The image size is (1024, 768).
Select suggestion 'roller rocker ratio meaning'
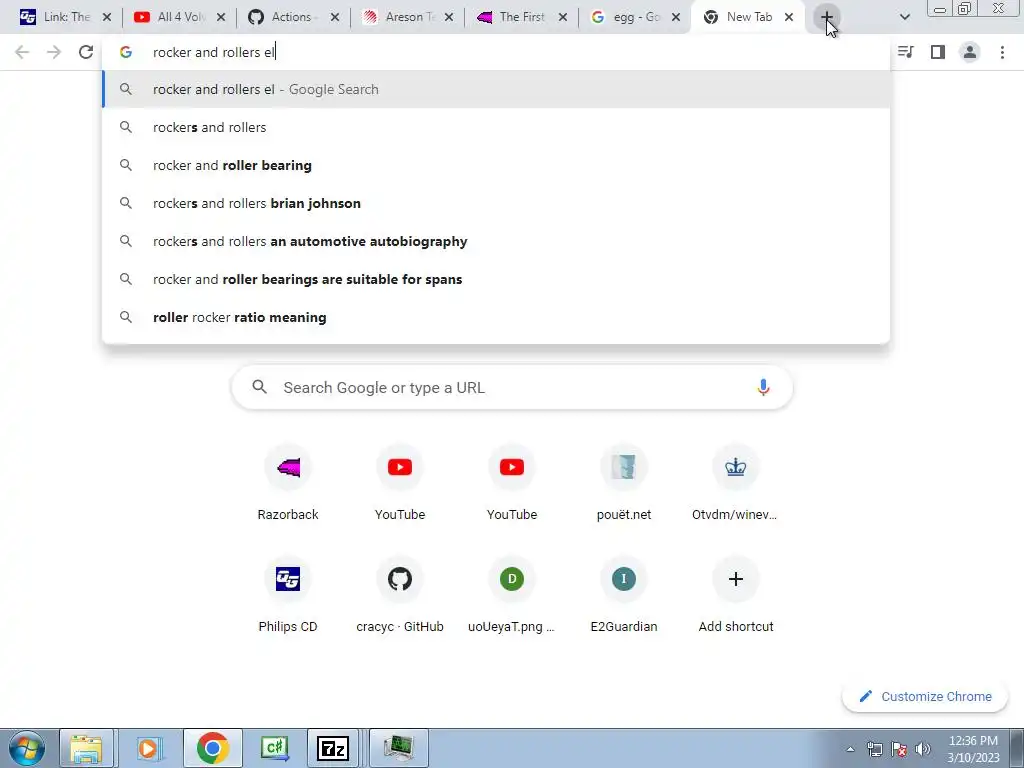(496, 317)
